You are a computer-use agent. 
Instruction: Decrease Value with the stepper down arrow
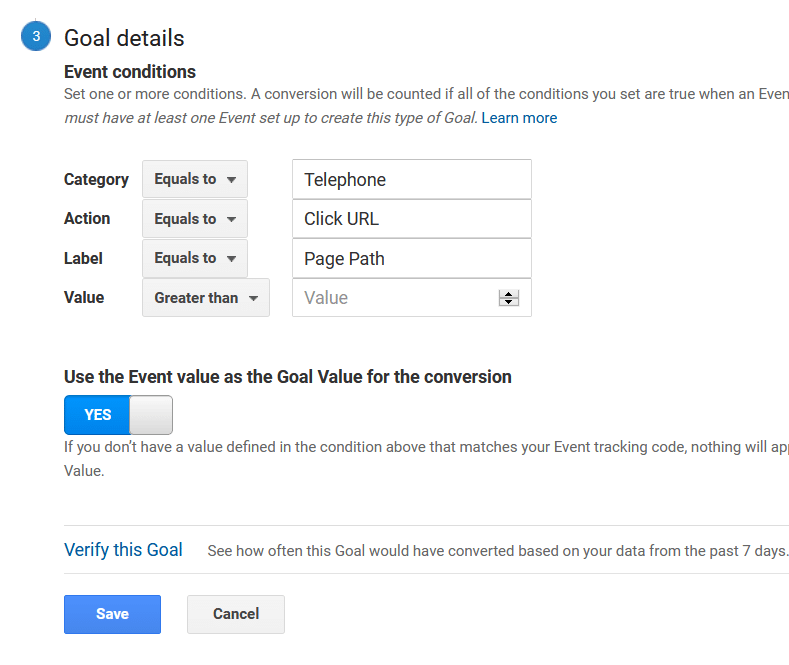point(509,302)
